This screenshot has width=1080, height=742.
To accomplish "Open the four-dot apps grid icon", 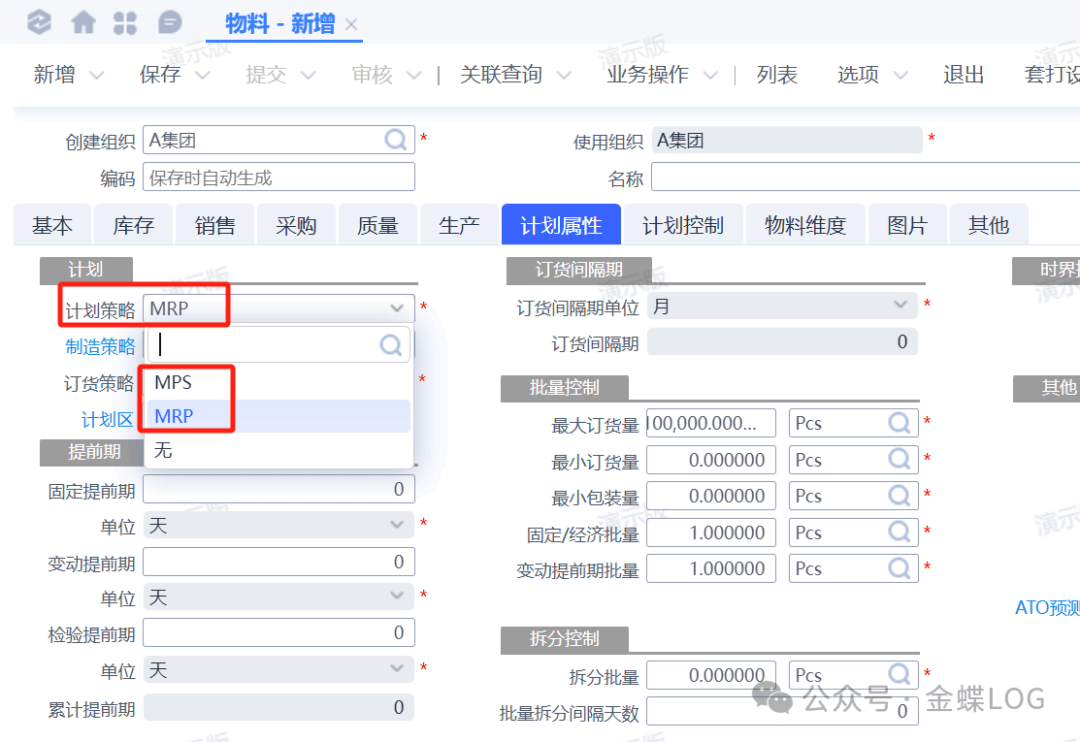I will (x=126, y=22).
